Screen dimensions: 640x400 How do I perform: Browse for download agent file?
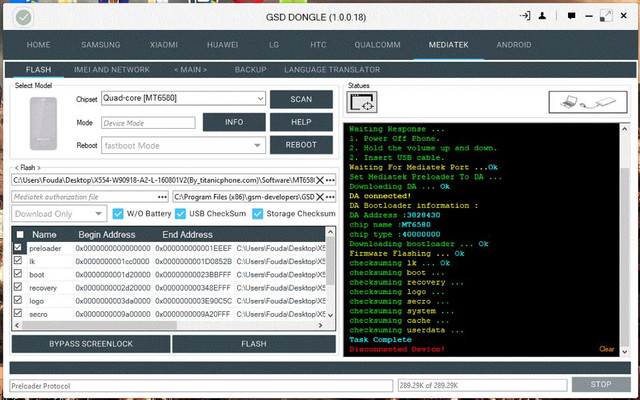tap(330, 197)
